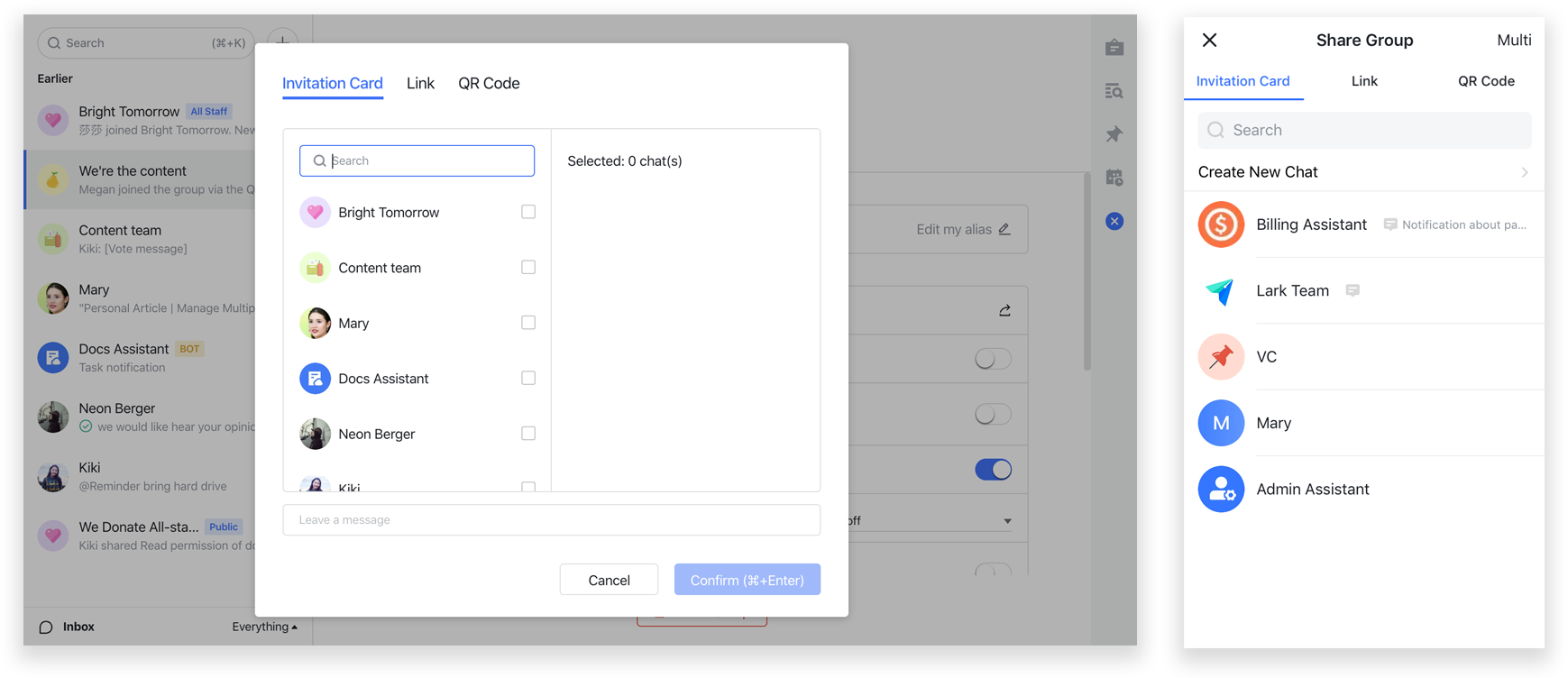
Task: Select the Invitation Card tab in dialog
Action: (333, 83)
